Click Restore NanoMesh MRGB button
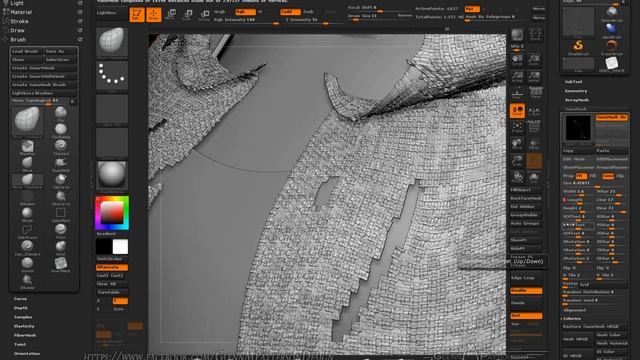Screen dimensions: 640x360 595,327
